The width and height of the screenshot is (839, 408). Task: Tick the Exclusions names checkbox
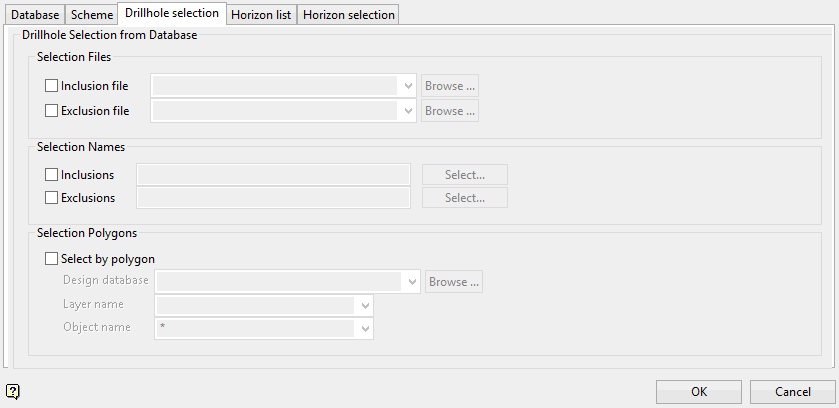pyautogui.click(x=52, y=198)
